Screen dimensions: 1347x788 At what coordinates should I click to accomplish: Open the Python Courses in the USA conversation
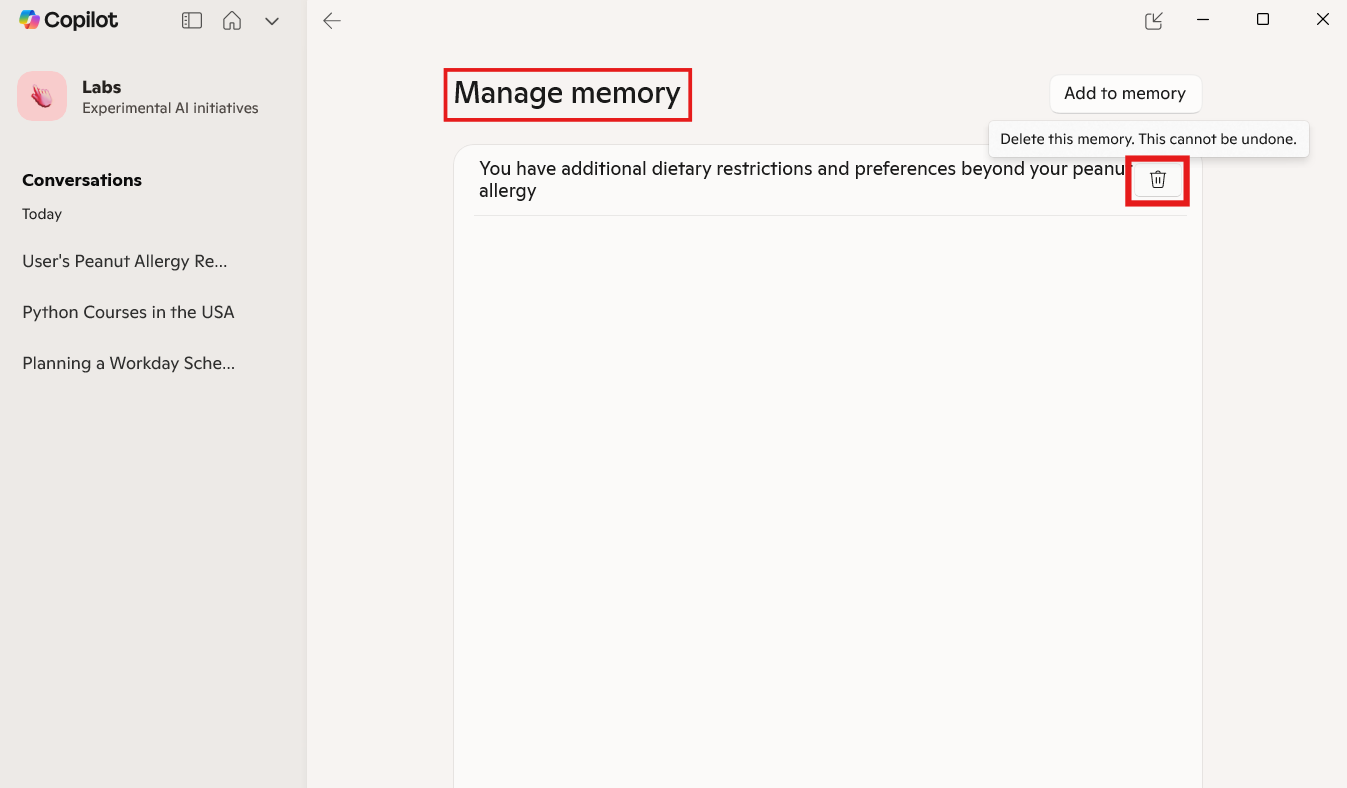click(128, 312)
